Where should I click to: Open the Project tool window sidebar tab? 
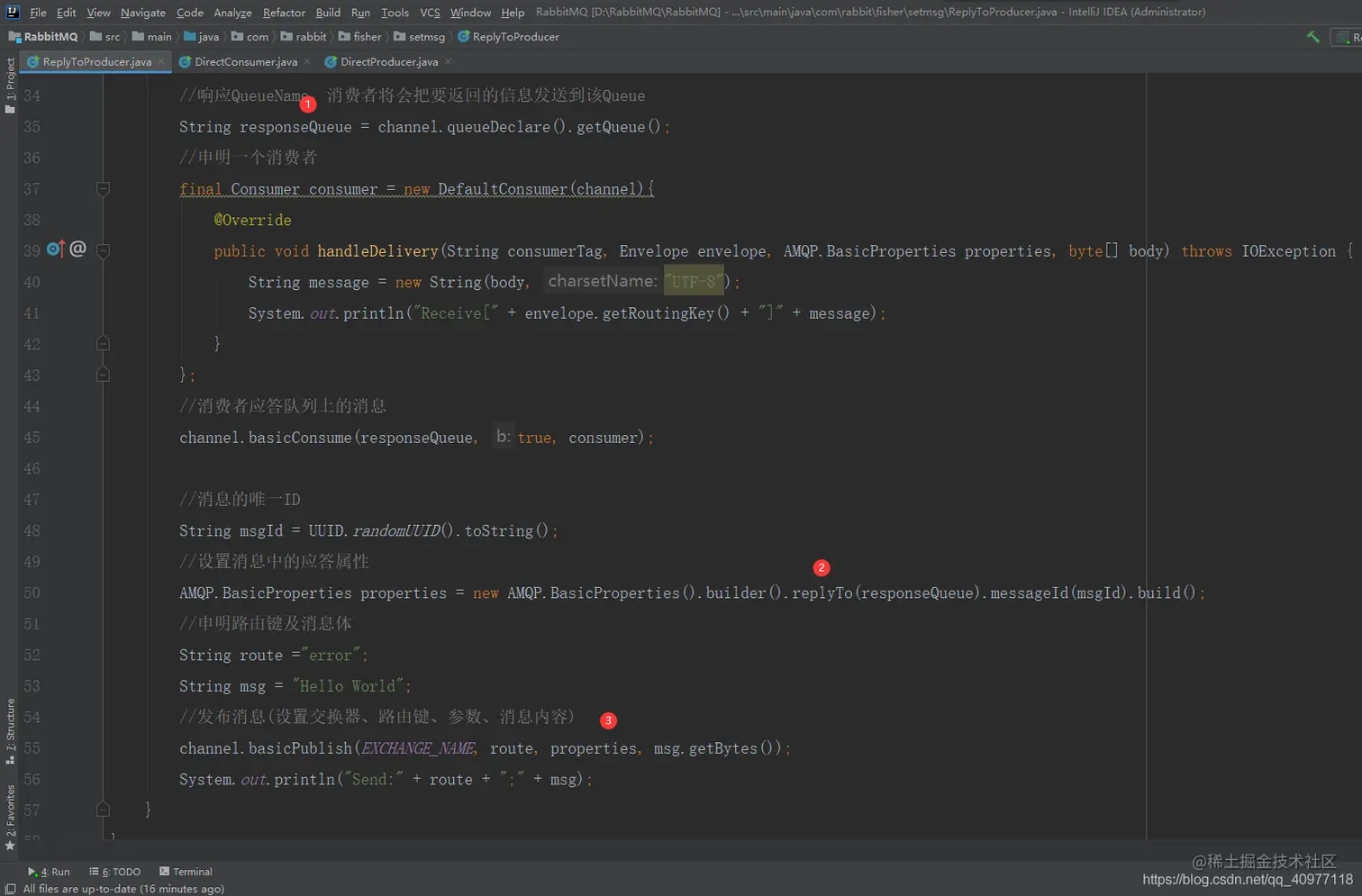[x=10, y=86]
